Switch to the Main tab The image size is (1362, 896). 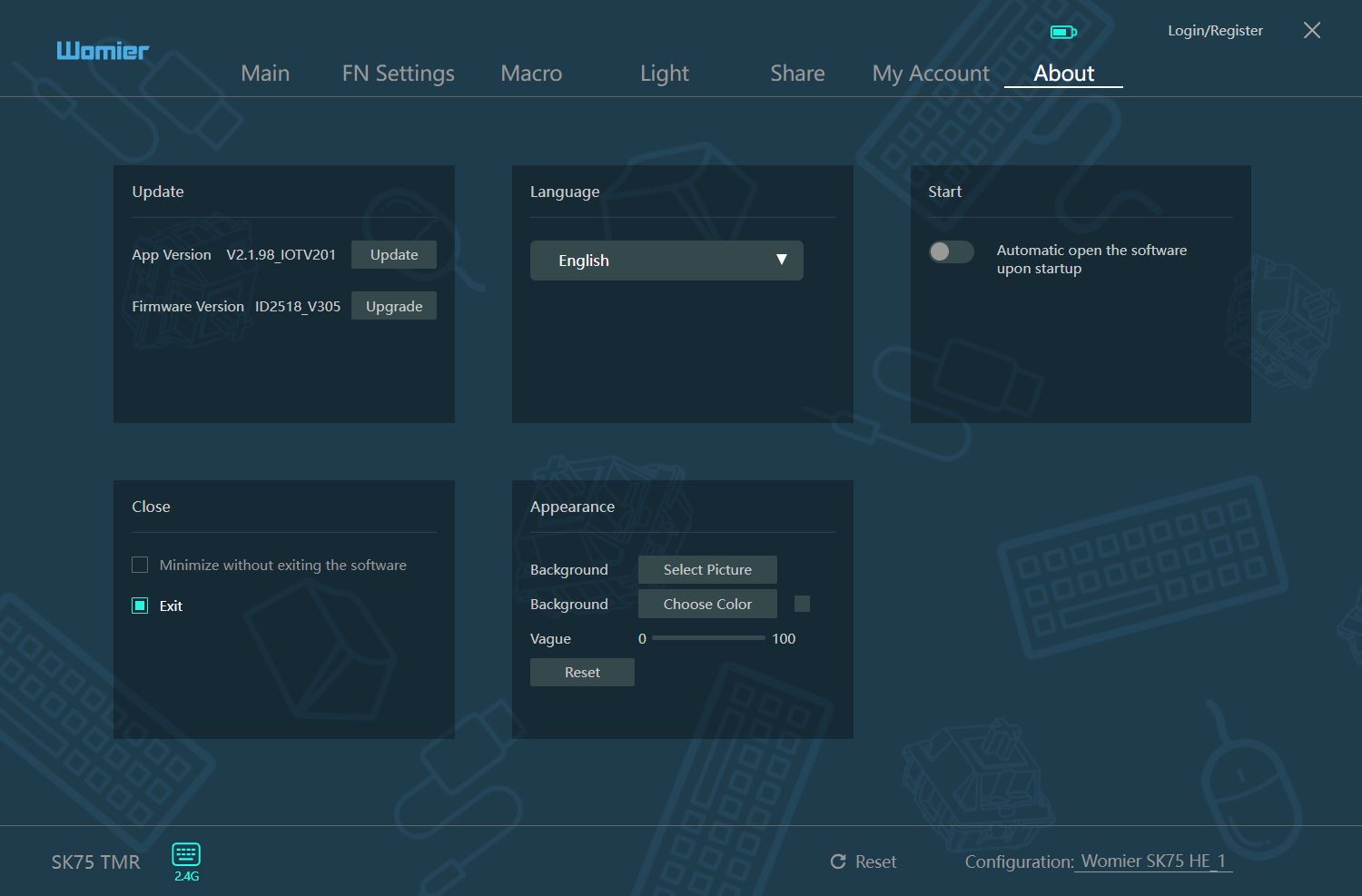click(265, 74)
